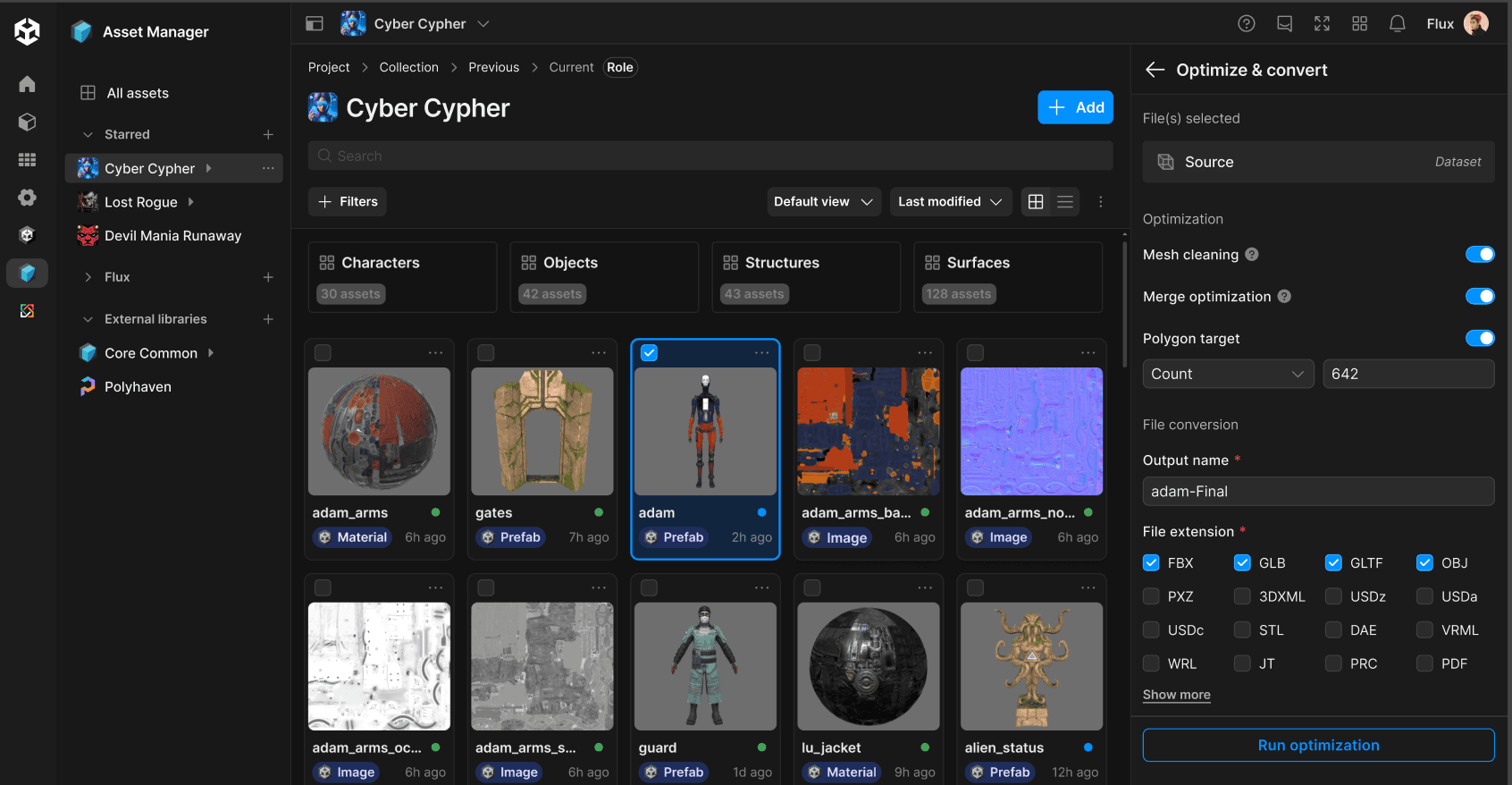Image resolution: width=1512 pixels, height=785 pixels.
Task: Open the guard prefab thumbnail
Action: point(705,666)
